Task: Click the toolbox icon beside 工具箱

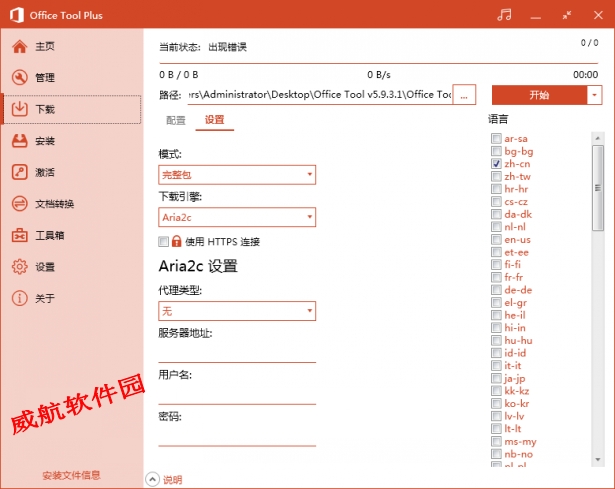Action: [x=20, y=235]
